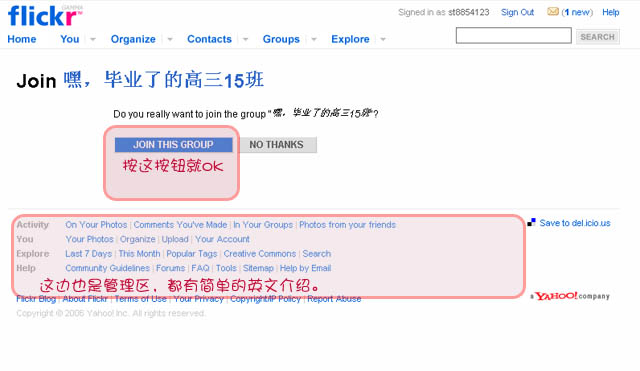Open the Groups dropdown arrow
Screen dimensions: 640x371
coord(314,39)
